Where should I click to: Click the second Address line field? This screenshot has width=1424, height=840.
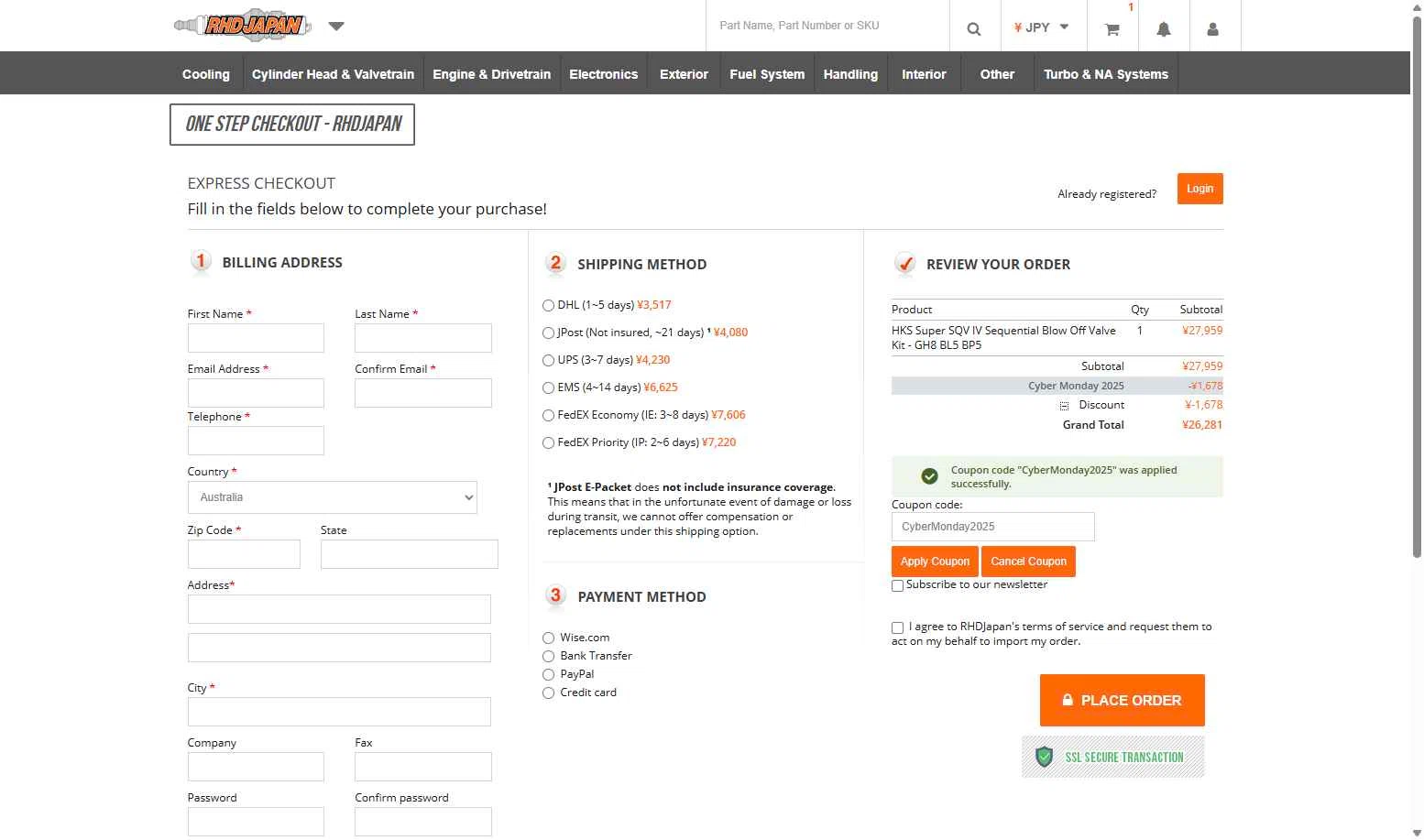(339, 648)
